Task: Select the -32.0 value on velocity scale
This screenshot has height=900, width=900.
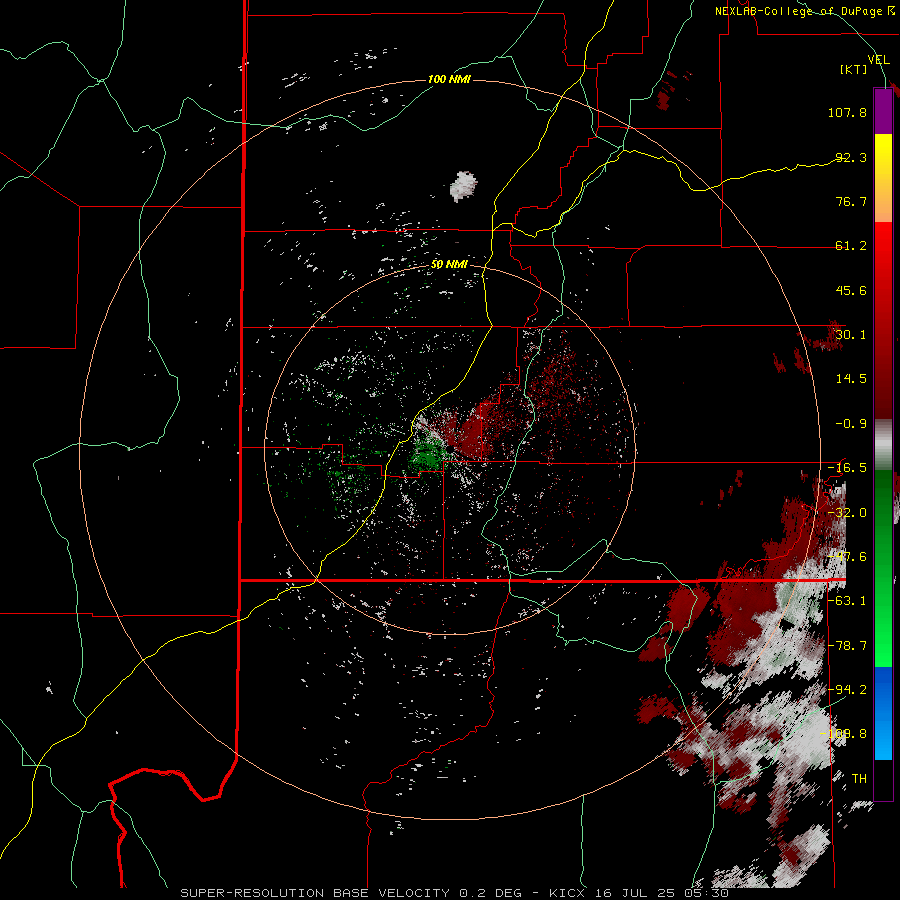Action: [847, 513]
